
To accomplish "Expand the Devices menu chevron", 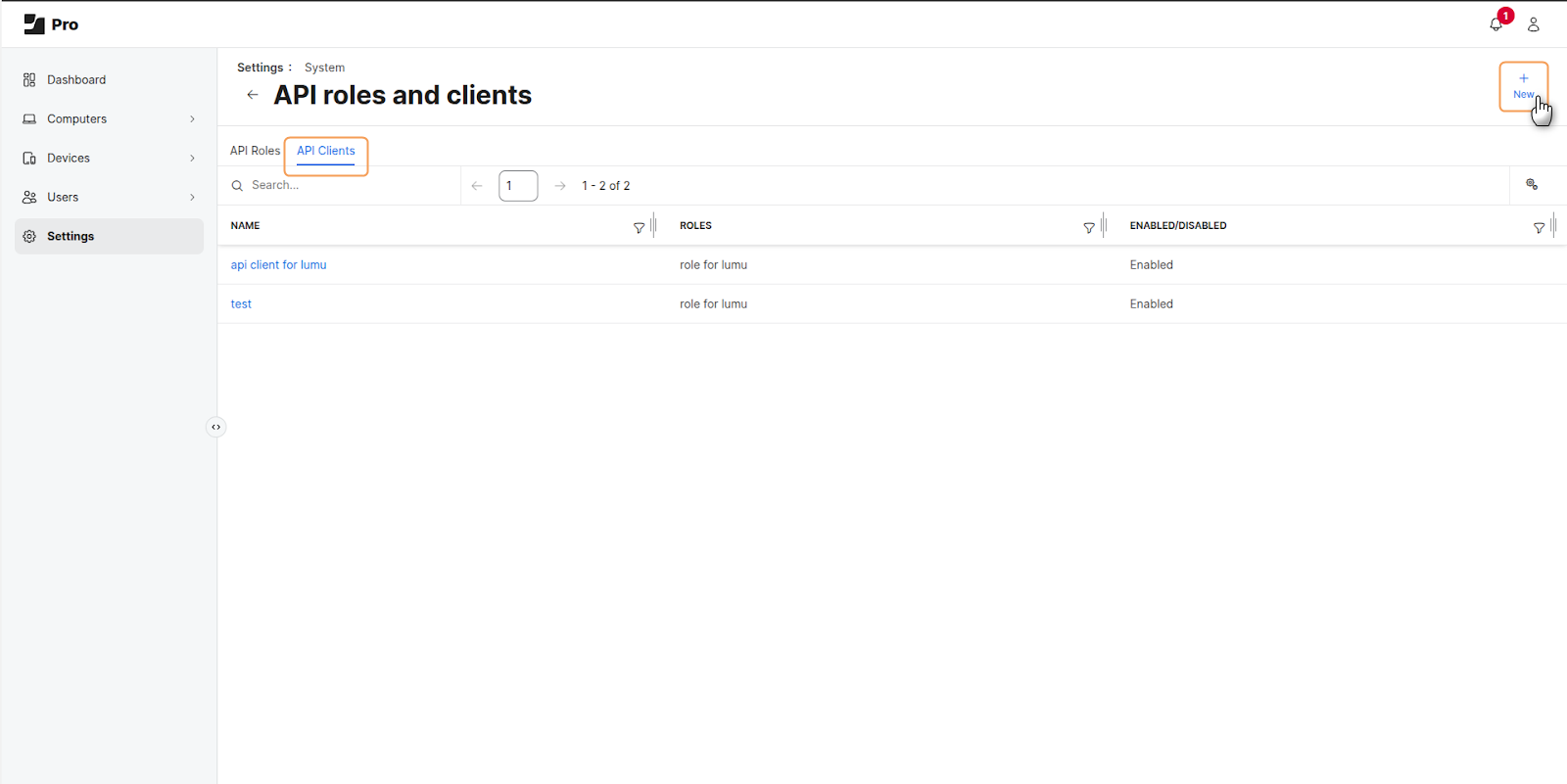I will click(192, 159).
